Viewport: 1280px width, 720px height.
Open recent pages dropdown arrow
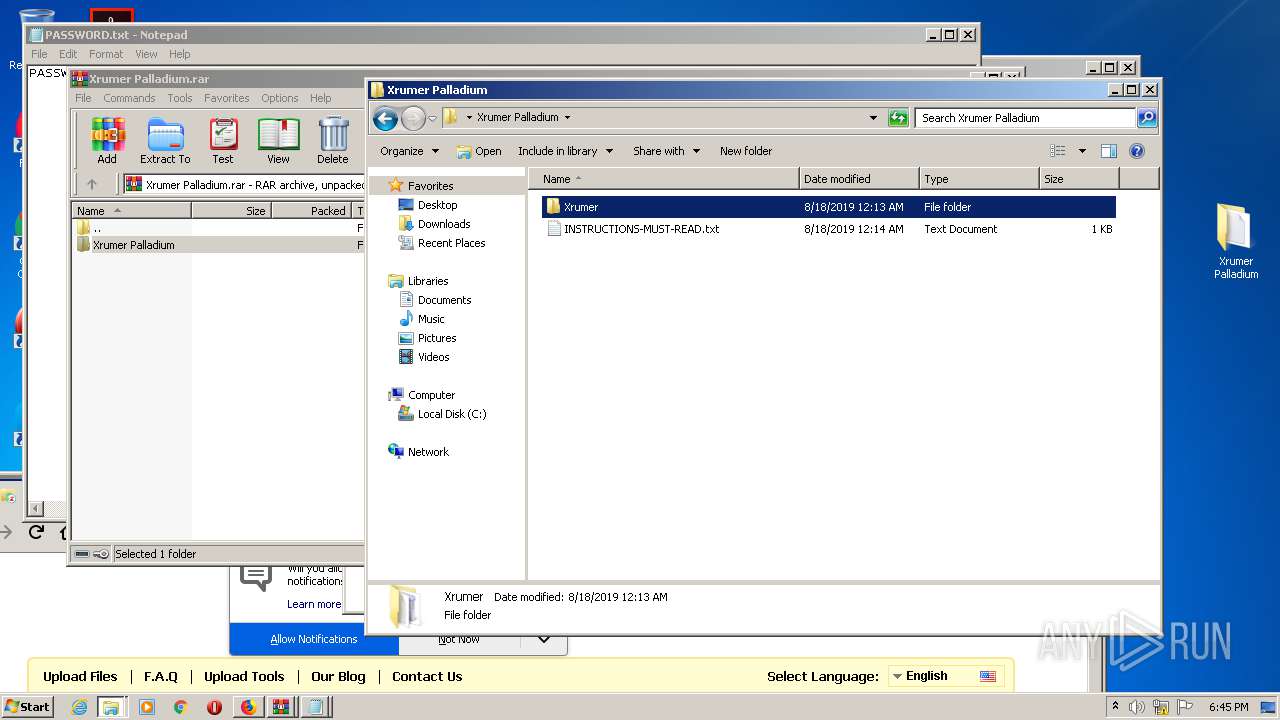click(432, 118)
